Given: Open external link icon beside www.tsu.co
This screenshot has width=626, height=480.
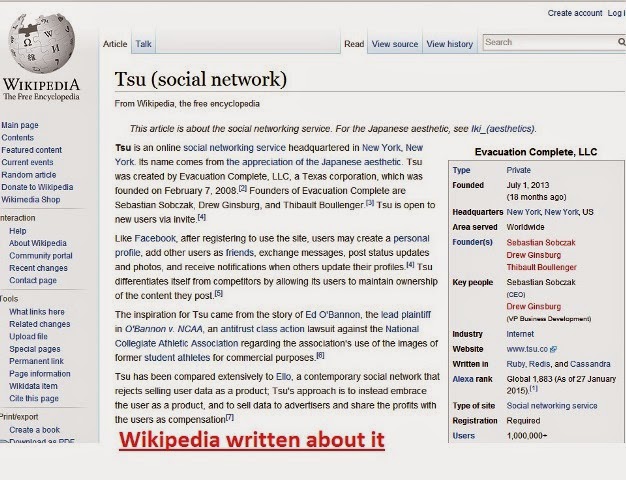Looking at the screenshot, I should coord(553,349).
